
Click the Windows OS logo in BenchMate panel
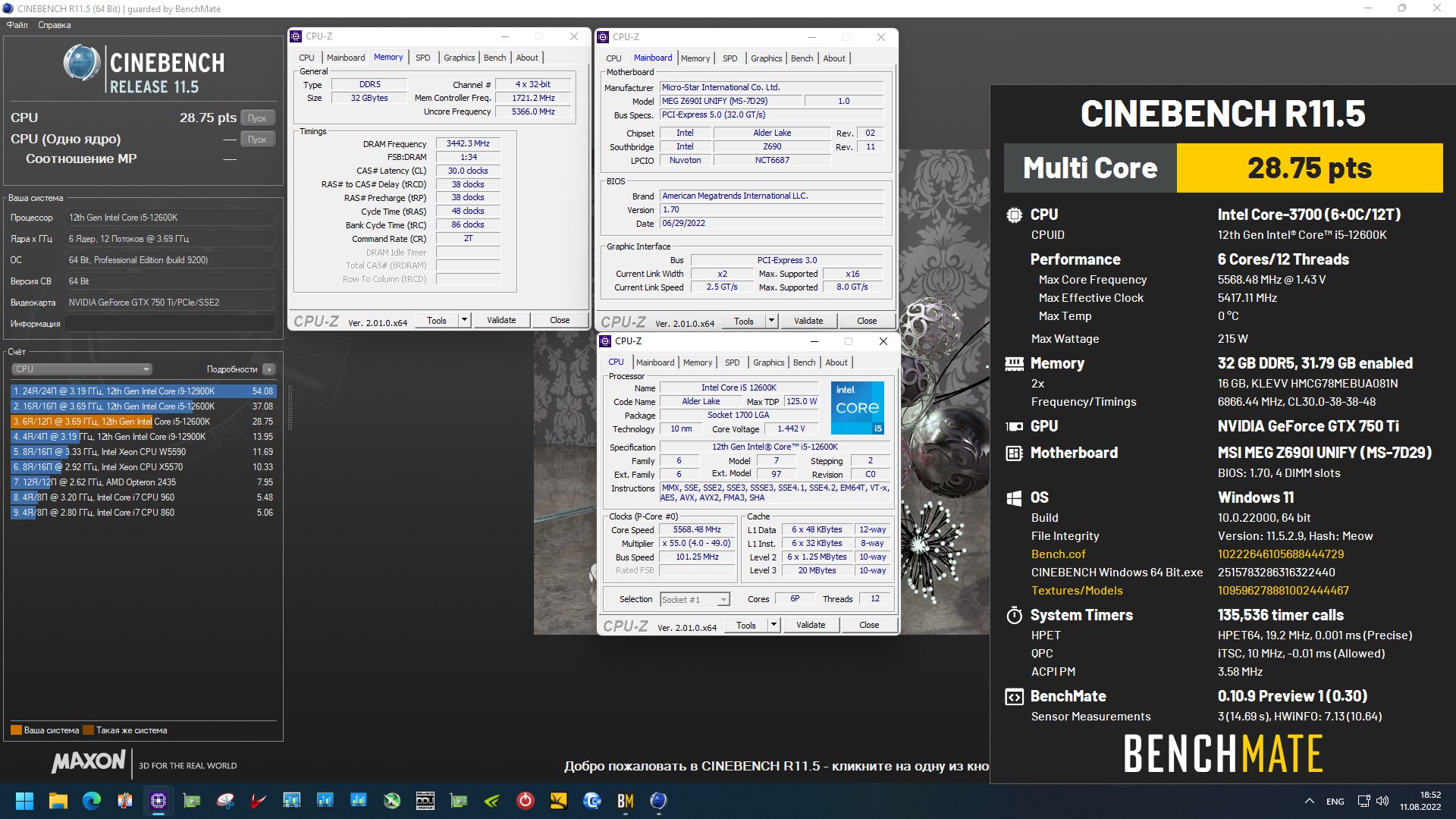click(x=1014, y=498)
